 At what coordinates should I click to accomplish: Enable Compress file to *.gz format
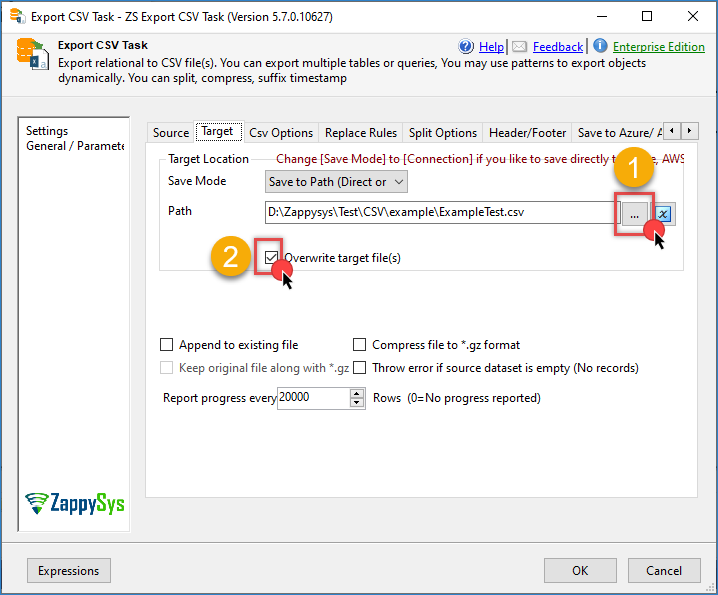coord(359,344)
